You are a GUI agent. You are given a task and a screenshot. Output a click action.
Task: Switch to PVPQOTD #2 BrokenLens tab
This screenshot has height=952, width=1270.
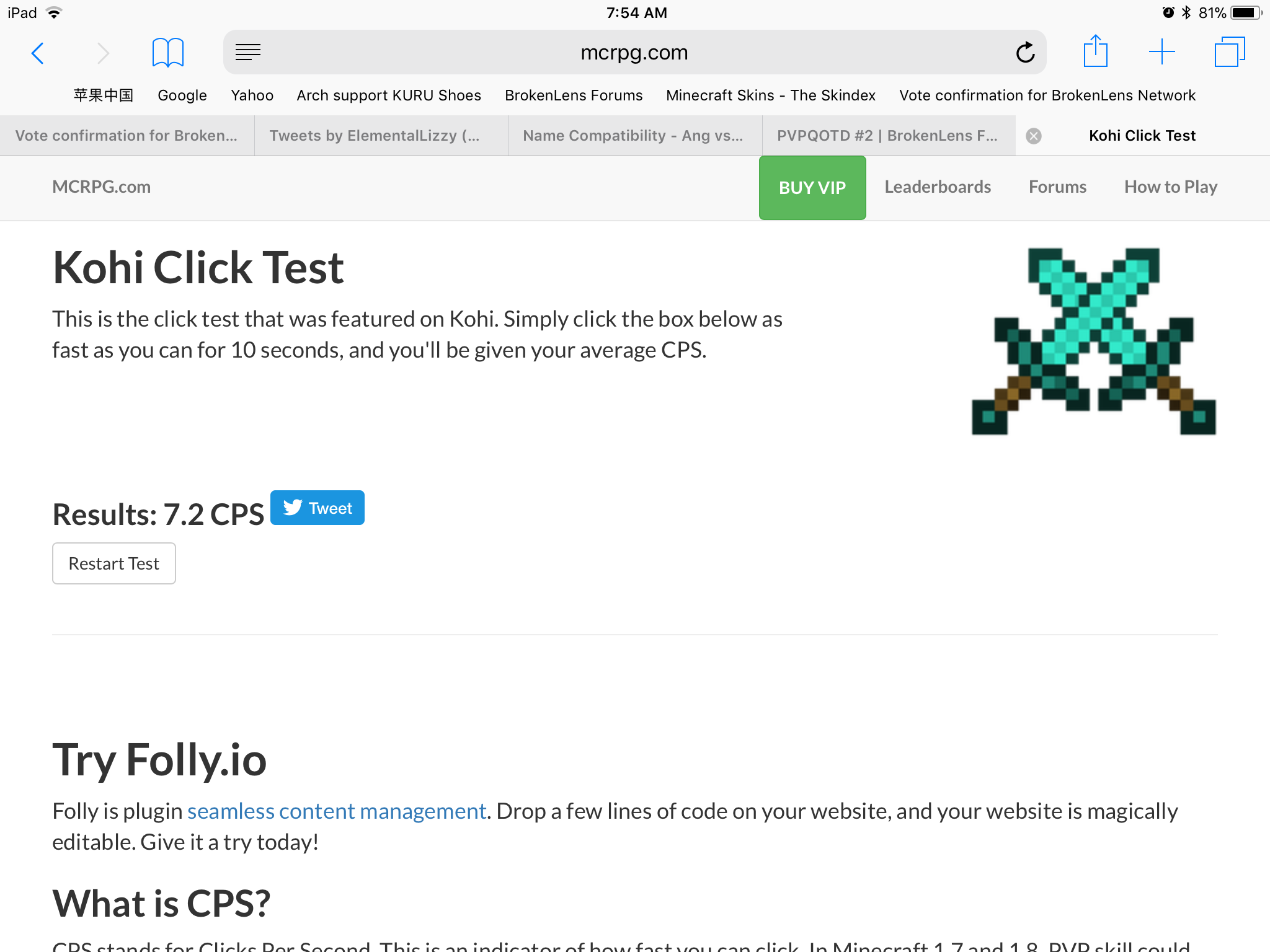(889, 136)
